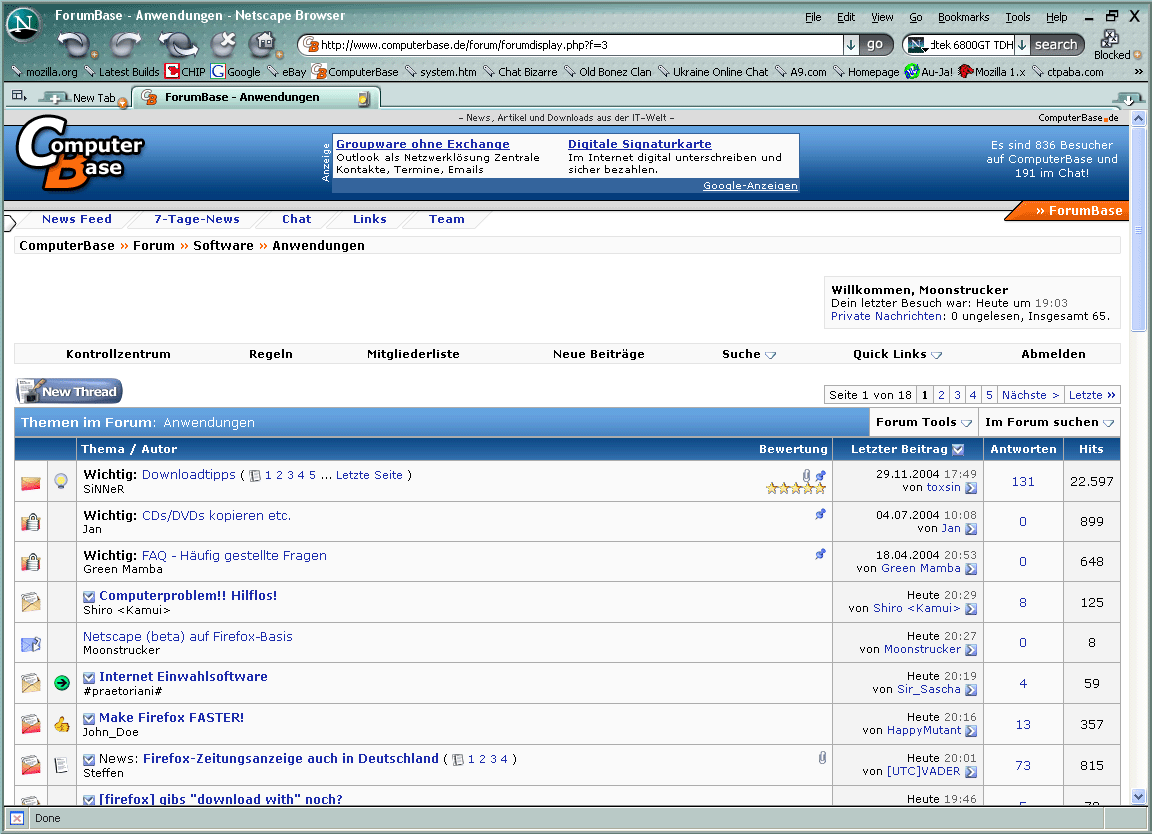
Task: Click the Netscape N throbber logo
Action: (x=24, y=24)
